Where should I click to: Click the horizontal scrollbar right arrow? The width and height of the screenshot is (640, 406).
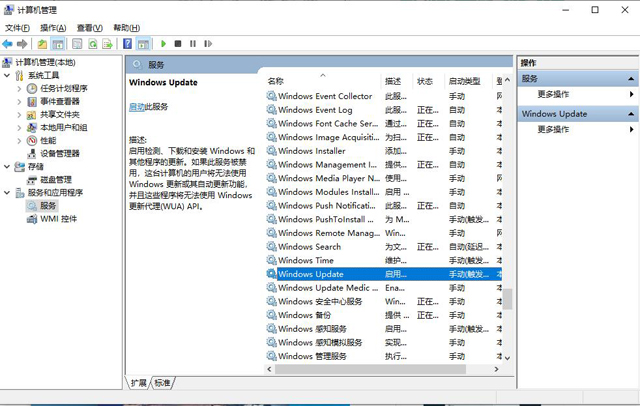point(496,369)
